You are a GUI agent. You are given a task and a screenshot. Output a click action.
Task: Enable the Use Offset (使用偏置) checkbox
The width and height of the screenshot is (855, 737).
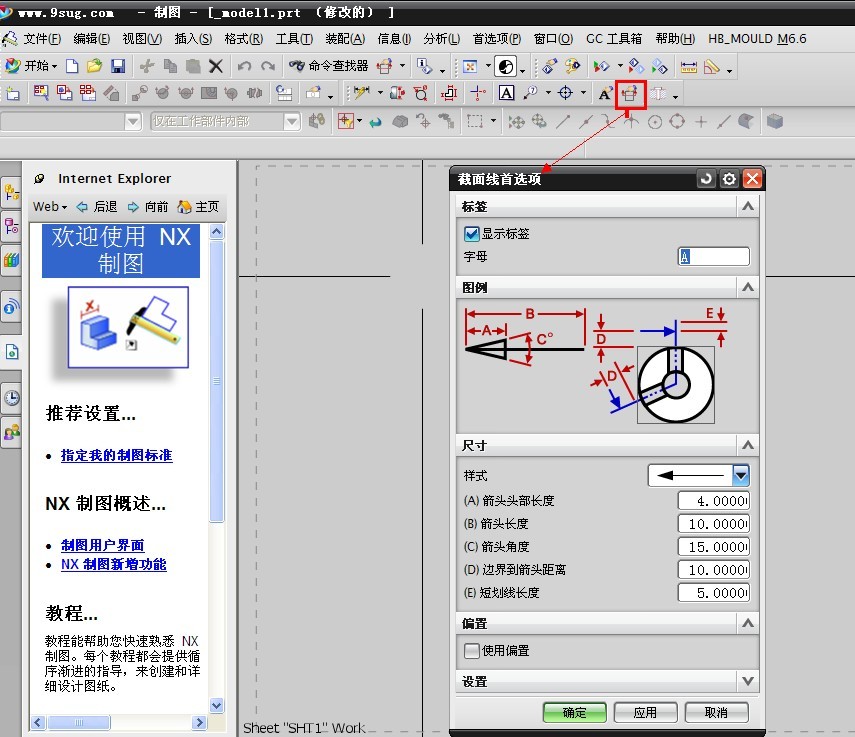[x=471, y=650]
